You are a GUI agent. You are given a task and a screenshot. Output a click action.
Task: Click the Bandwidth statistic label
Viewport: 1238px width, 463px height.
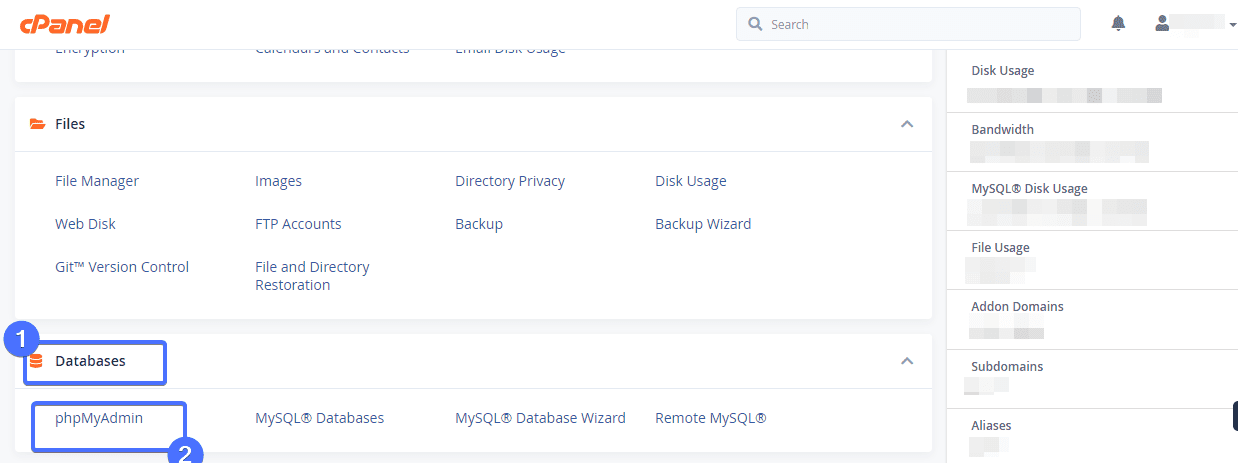pyautogui.click(x=1003, y=130)
